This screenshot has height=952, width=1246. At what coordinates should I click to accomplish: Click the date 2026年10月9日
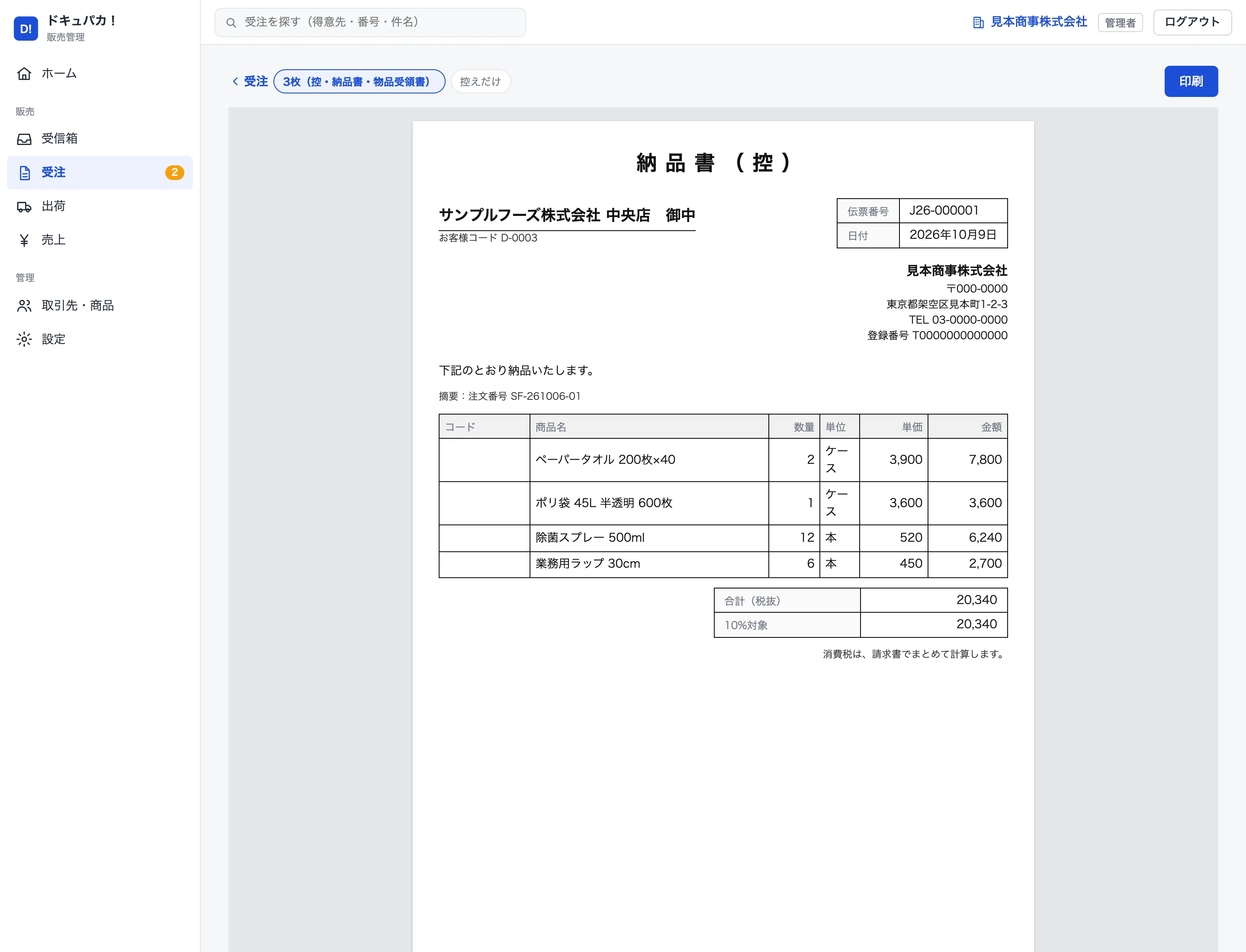point(953,235)
